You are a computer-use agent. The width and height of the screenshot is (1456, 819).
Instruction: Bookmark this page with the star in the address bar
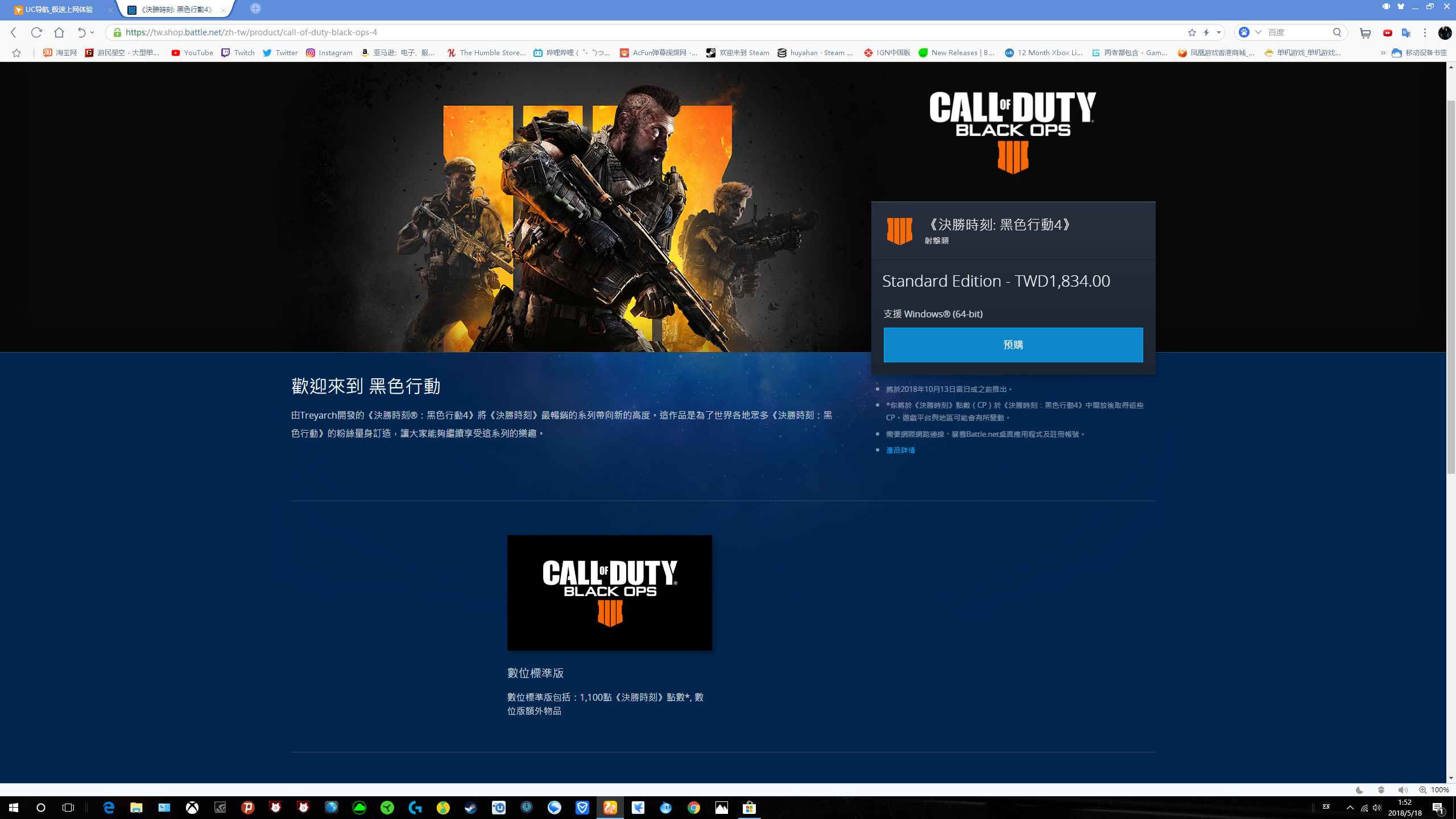click(x=1192, y=32)
